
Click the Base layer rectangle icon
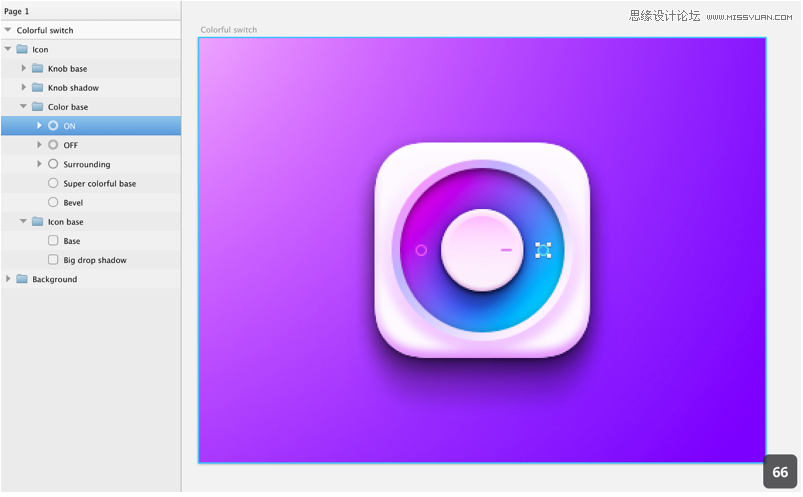coord(53,240)
